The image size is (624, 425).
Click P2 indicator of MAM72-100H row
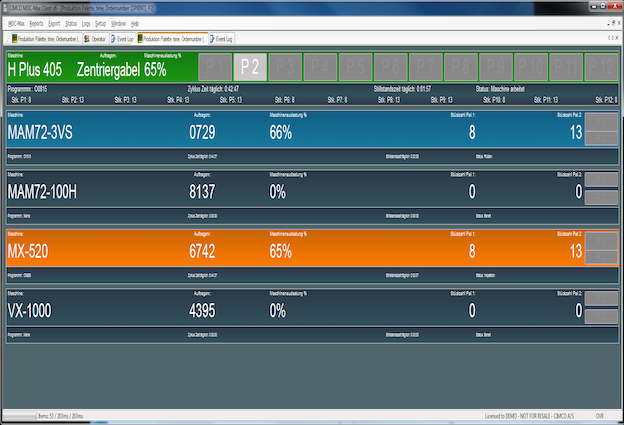(601, 197)
